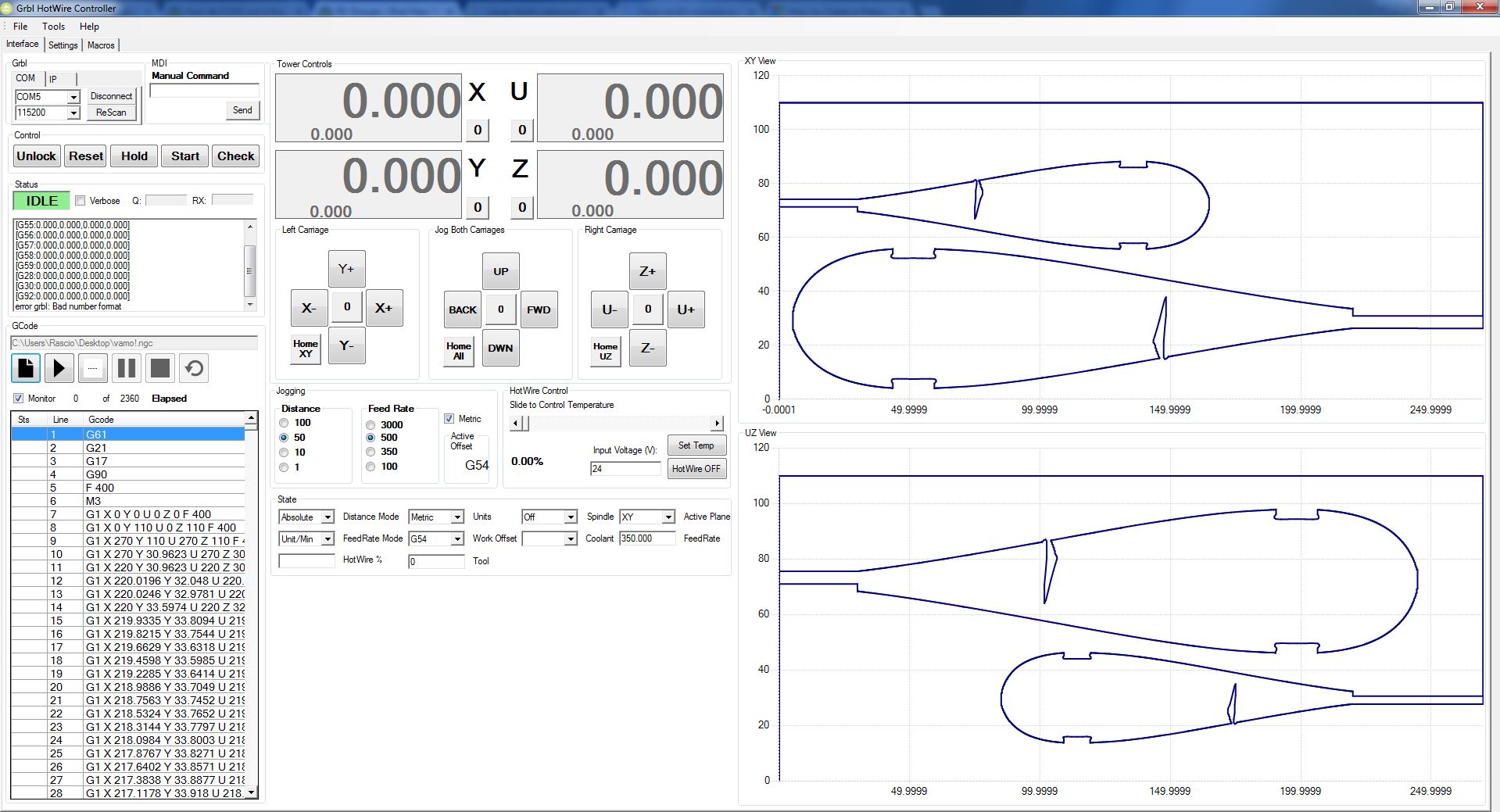Open the File menu
Image resolution: width=1500 pixels, height=812 pixels.
click(x=20, y=27)
